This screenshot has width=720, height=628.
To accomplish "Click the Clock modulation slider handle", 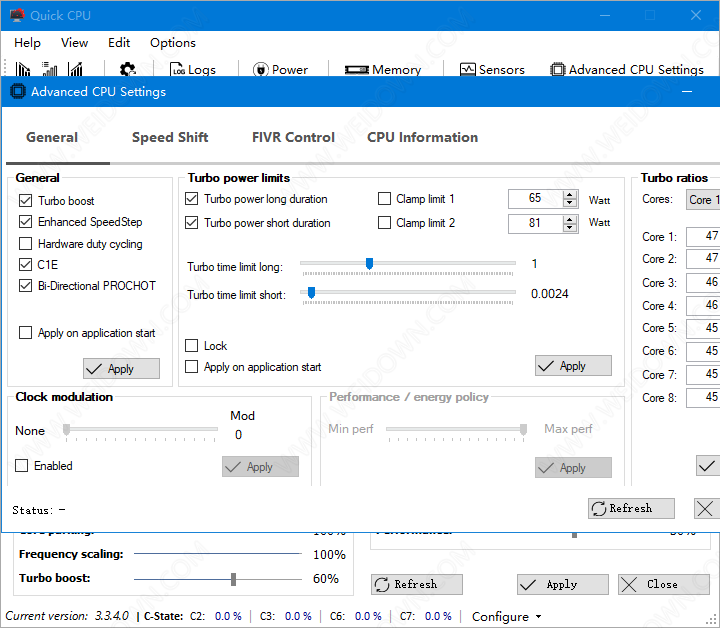I will (x=67, y=429).
